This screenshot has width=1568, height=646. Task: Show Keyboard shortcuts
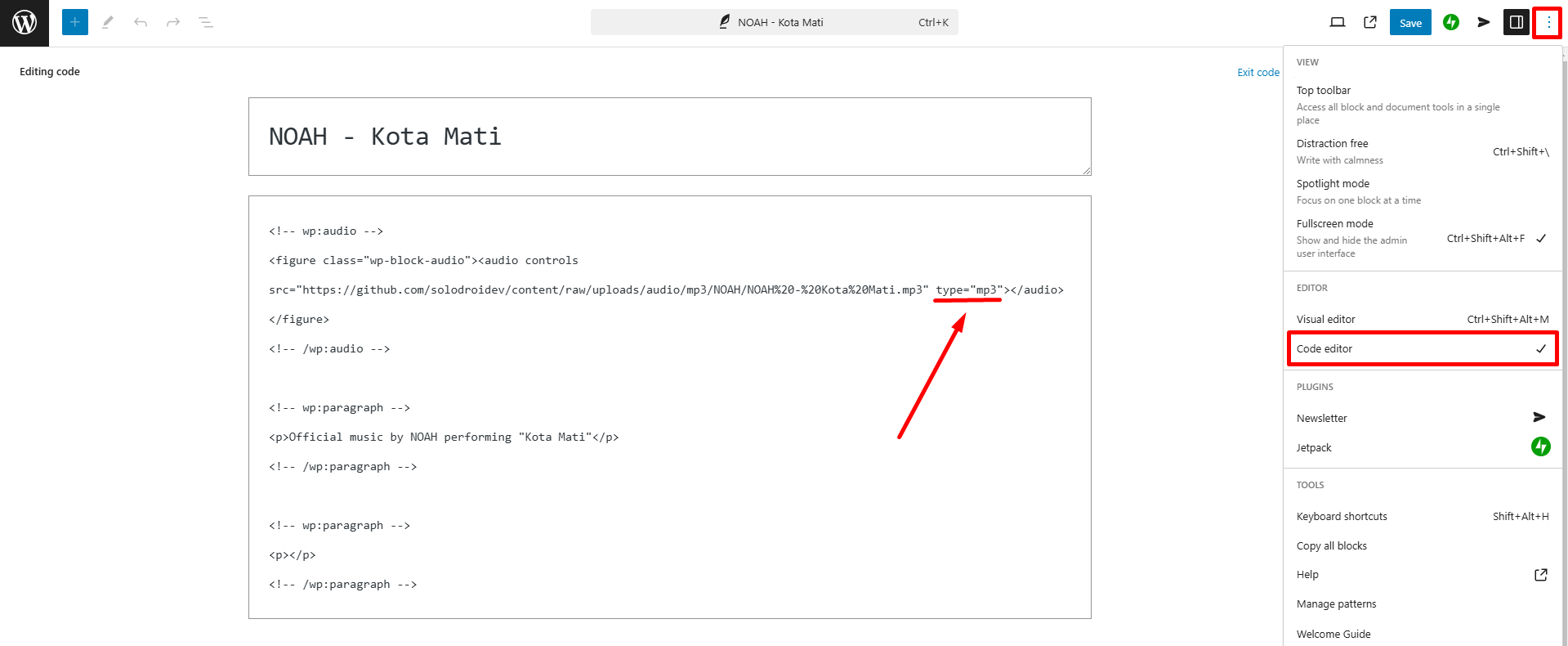[x=1423, y=516]
